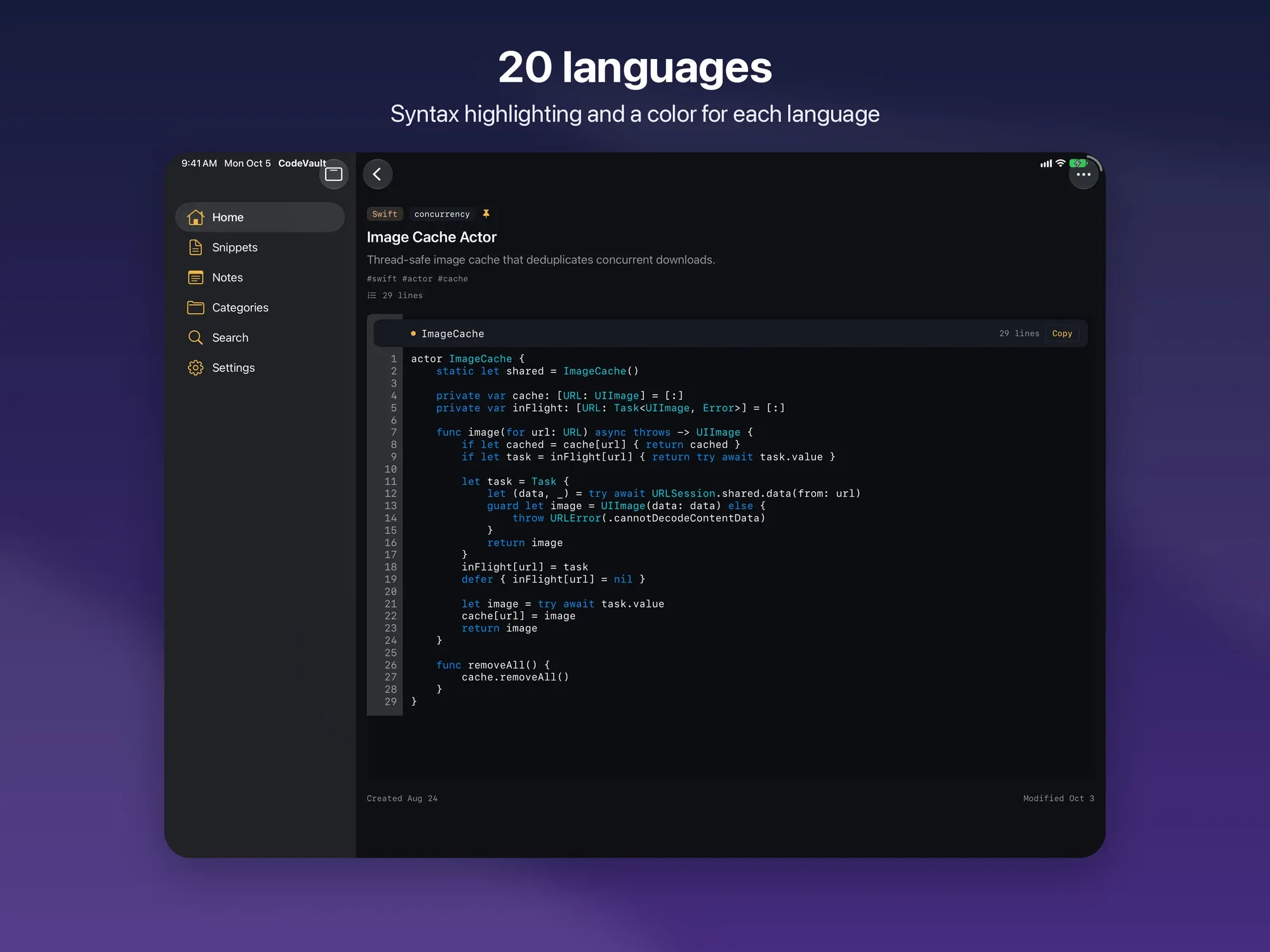Click the 'actor ImageCache {' code line
Image resolution: width=1270 pixels, height=952 pixels.
pos(468,359)
